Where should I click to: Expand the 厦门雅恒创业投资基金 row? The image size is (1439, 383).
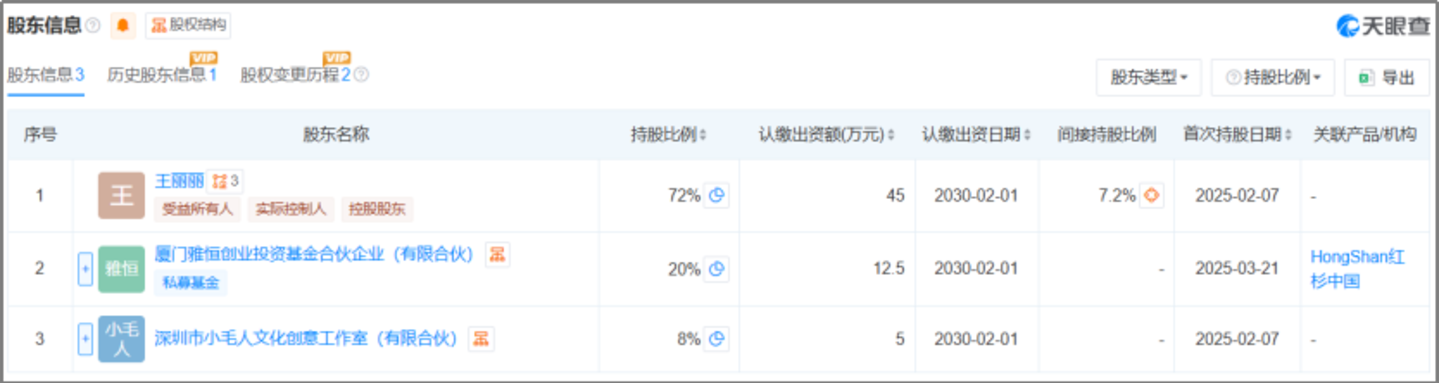85,269
